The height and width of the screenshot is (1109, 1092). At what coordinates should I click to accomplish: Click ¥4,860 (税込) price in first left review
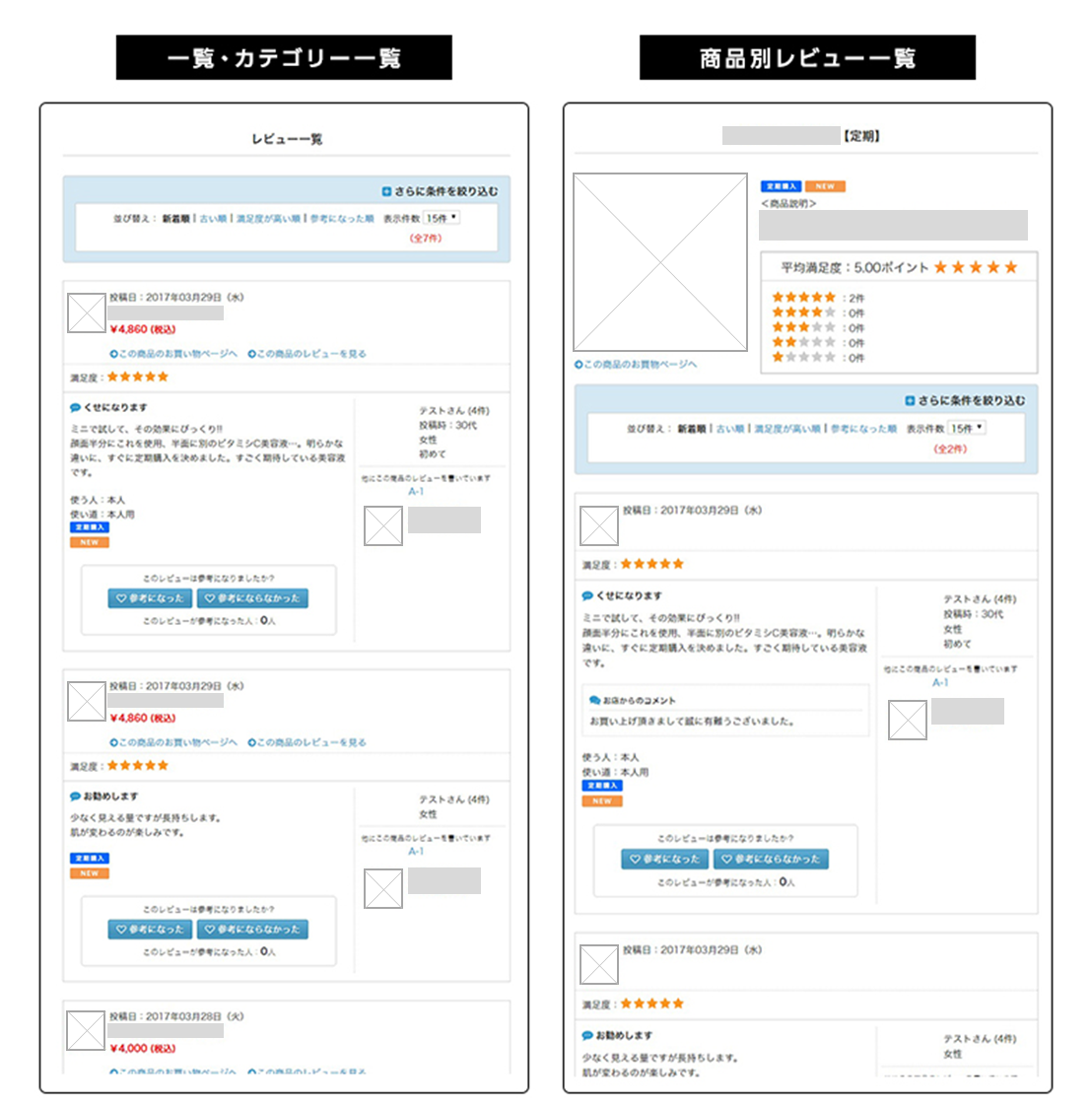coord(143,329)
